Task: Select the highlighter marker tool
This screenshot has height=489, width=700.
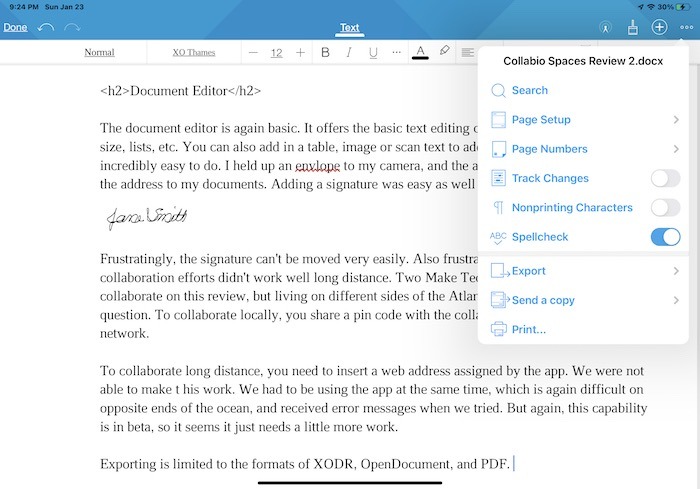Action: coord(444,50)
